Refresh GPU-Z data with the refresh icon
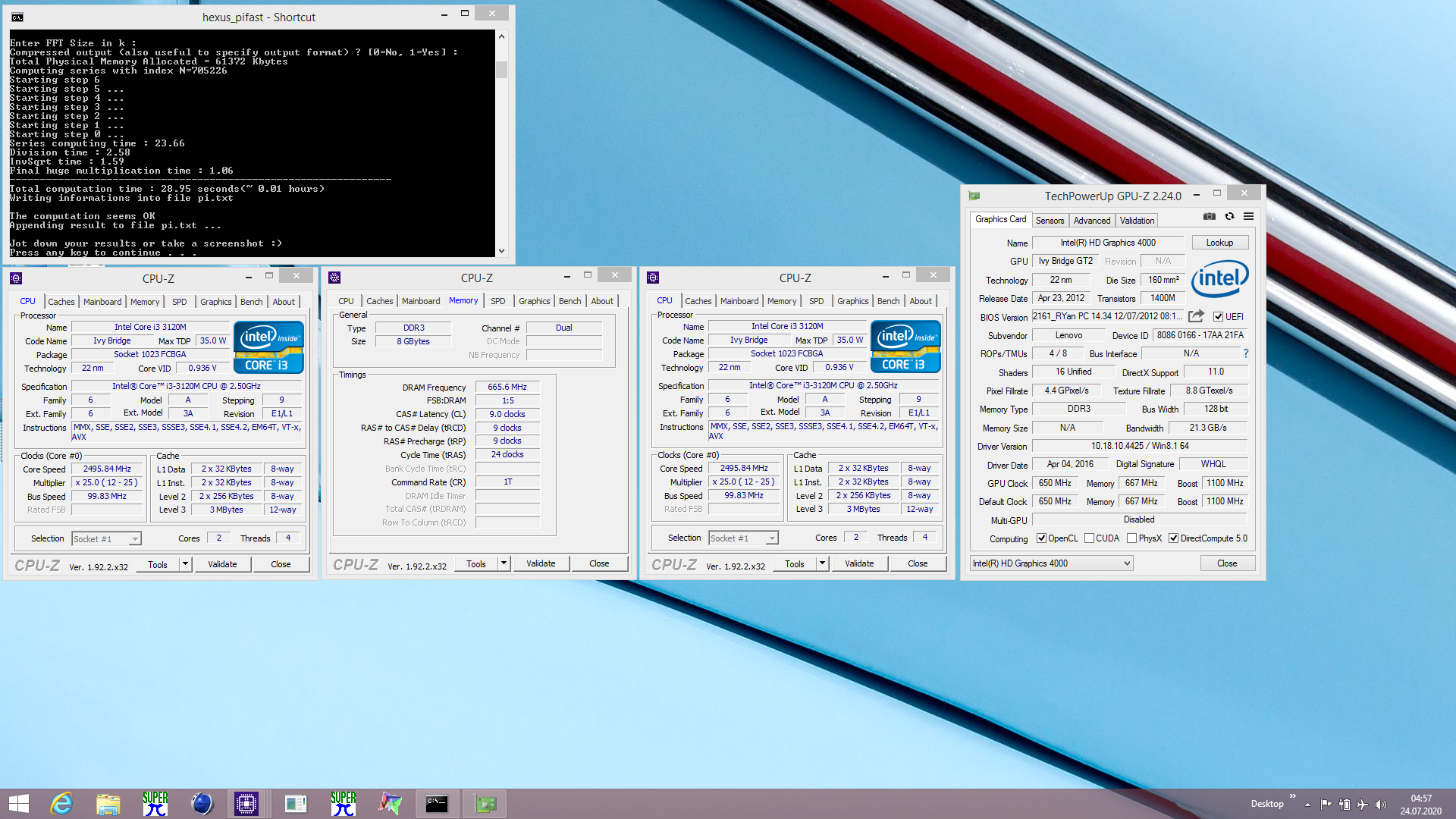The width and height of the screenshot is (1456, 819). point(1229,217)
